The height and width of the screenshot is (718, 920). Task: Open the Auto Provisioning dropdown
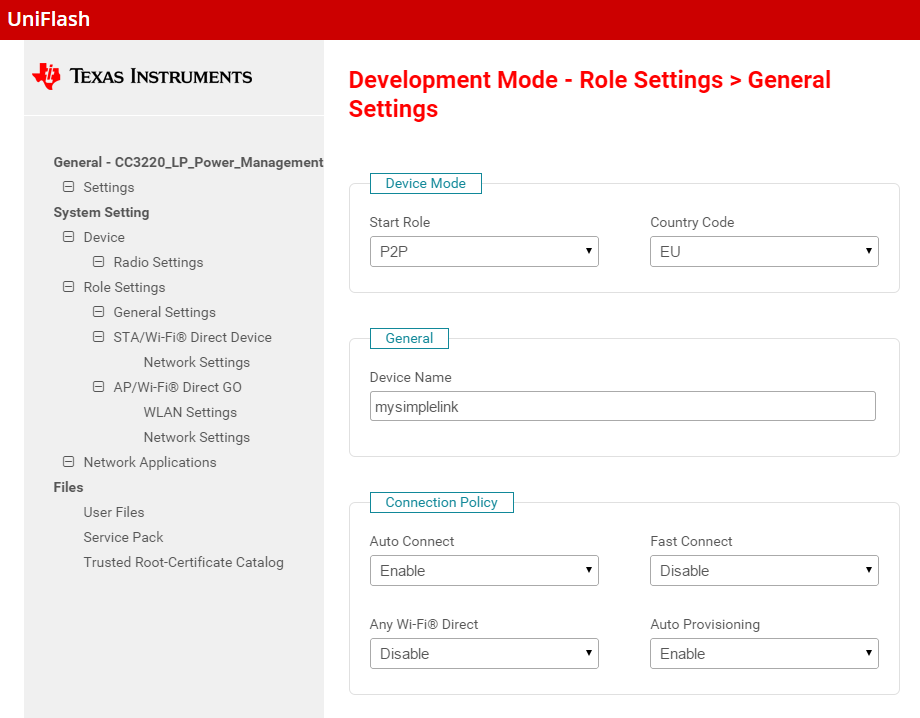(764, 653)
